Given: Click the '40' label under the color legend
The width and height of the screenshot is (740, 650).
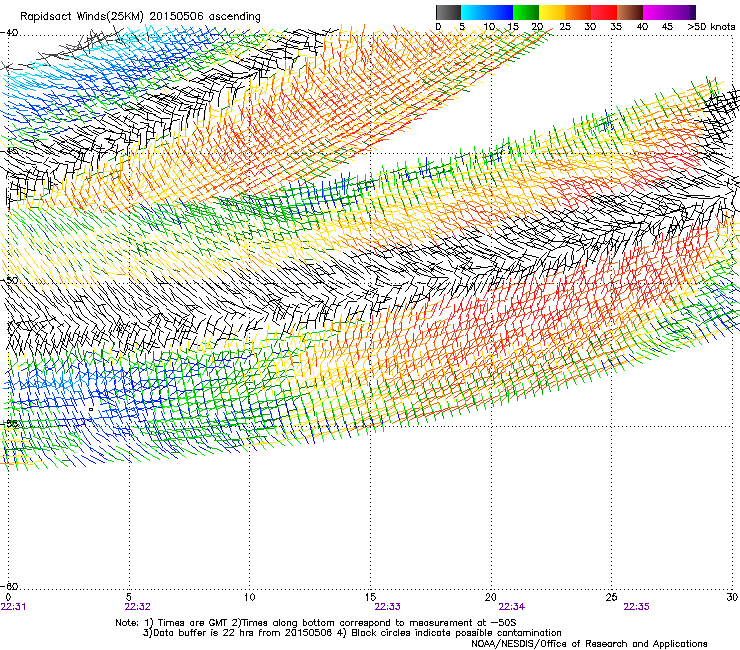Looking at the screenshot, I should [x=642, y=27].
